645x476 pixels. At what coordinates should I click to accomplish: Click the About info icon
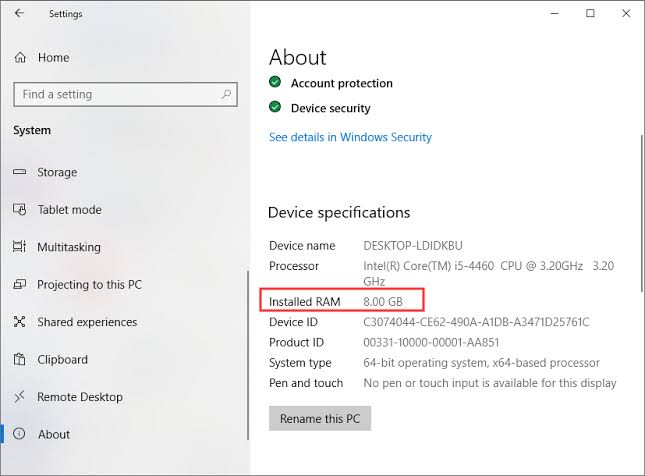point(19,434)
